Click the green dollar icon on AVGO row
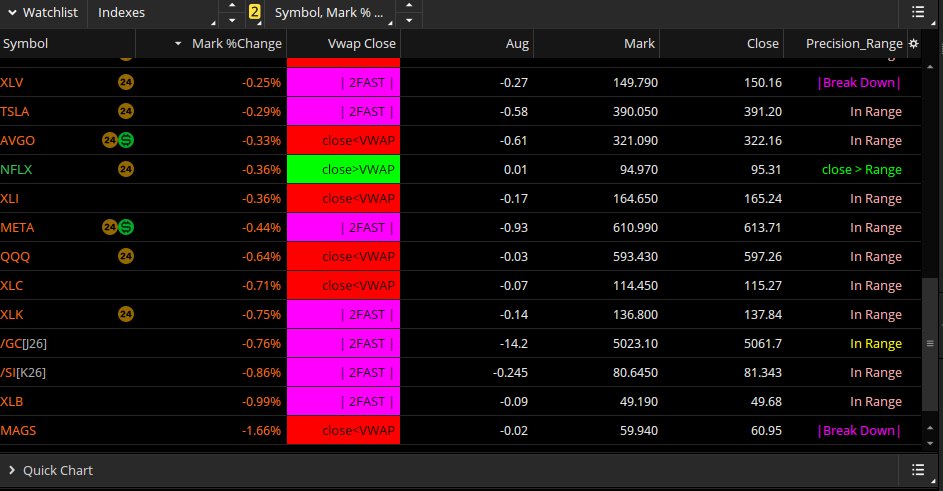The width and height of the screenshot is (943, 491). click(x=126, y=140)
